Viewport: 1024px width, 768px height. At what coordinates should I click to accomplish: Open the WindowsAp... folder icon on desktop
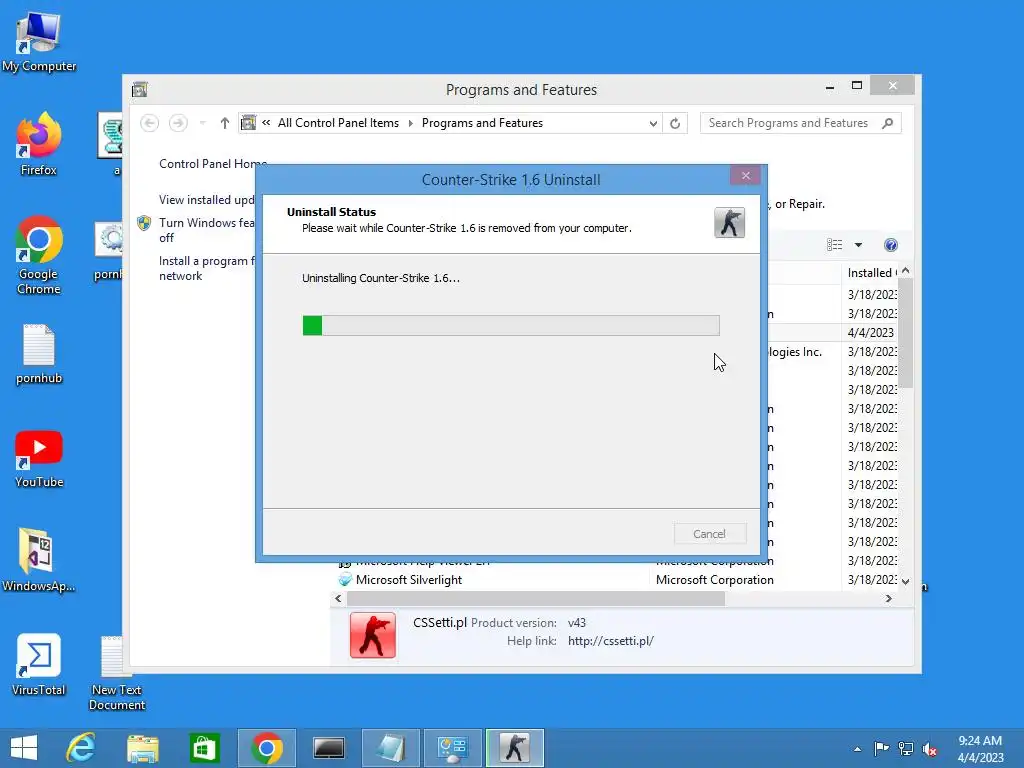39,560
